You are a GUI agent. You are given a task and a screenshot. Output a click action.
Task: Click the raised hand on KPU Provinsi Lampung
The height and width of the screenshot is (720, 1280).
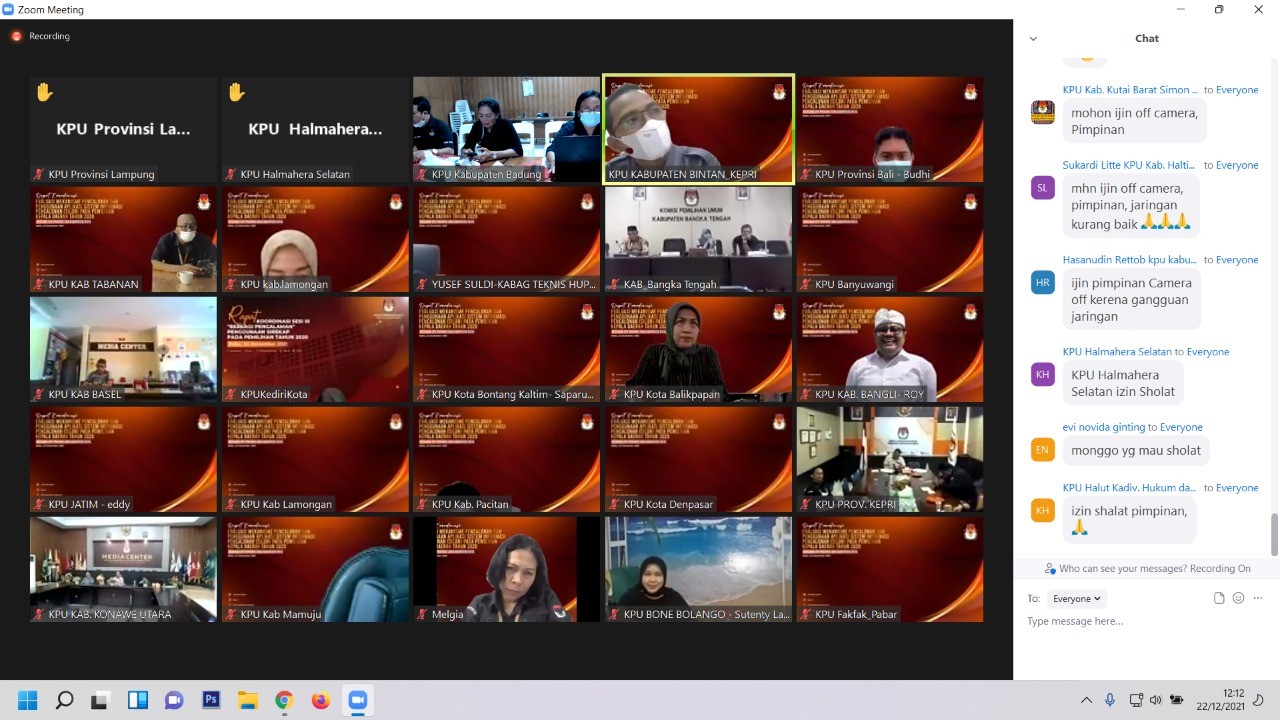click(44, 92)
